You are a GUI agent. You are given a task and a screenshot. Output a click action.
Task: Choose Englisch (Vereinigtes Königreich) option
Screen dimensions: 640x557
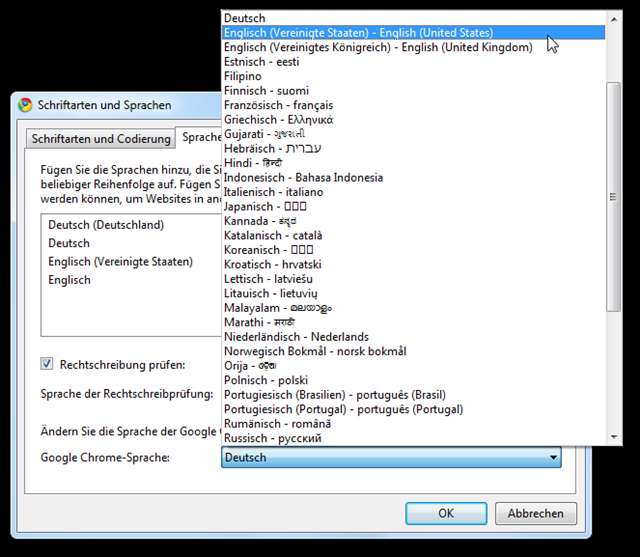413,47
